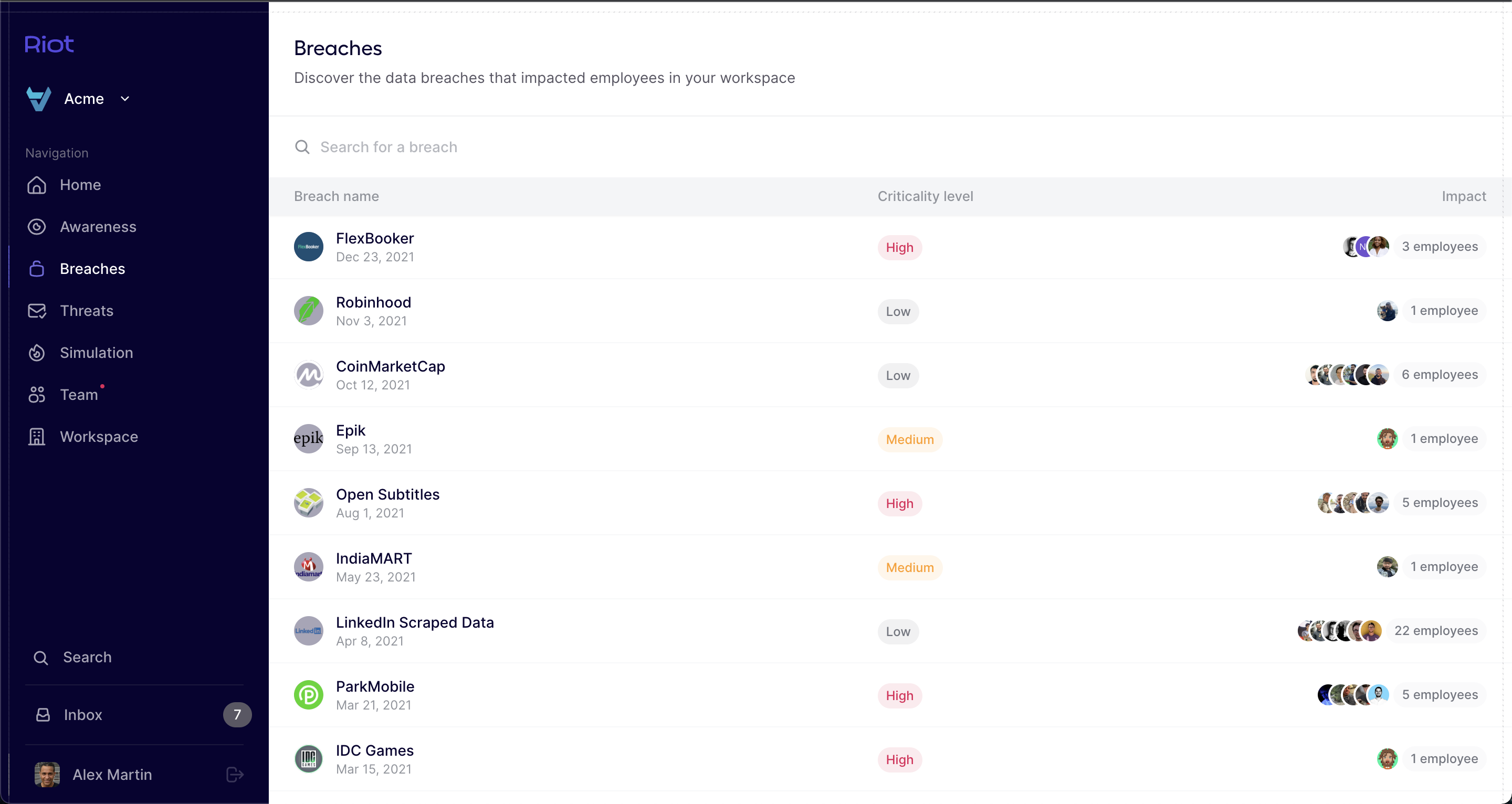The height and width of the screenshot is (804, 1512).
Task: Click the Criticality level column header
Action: tap(925, 197)
